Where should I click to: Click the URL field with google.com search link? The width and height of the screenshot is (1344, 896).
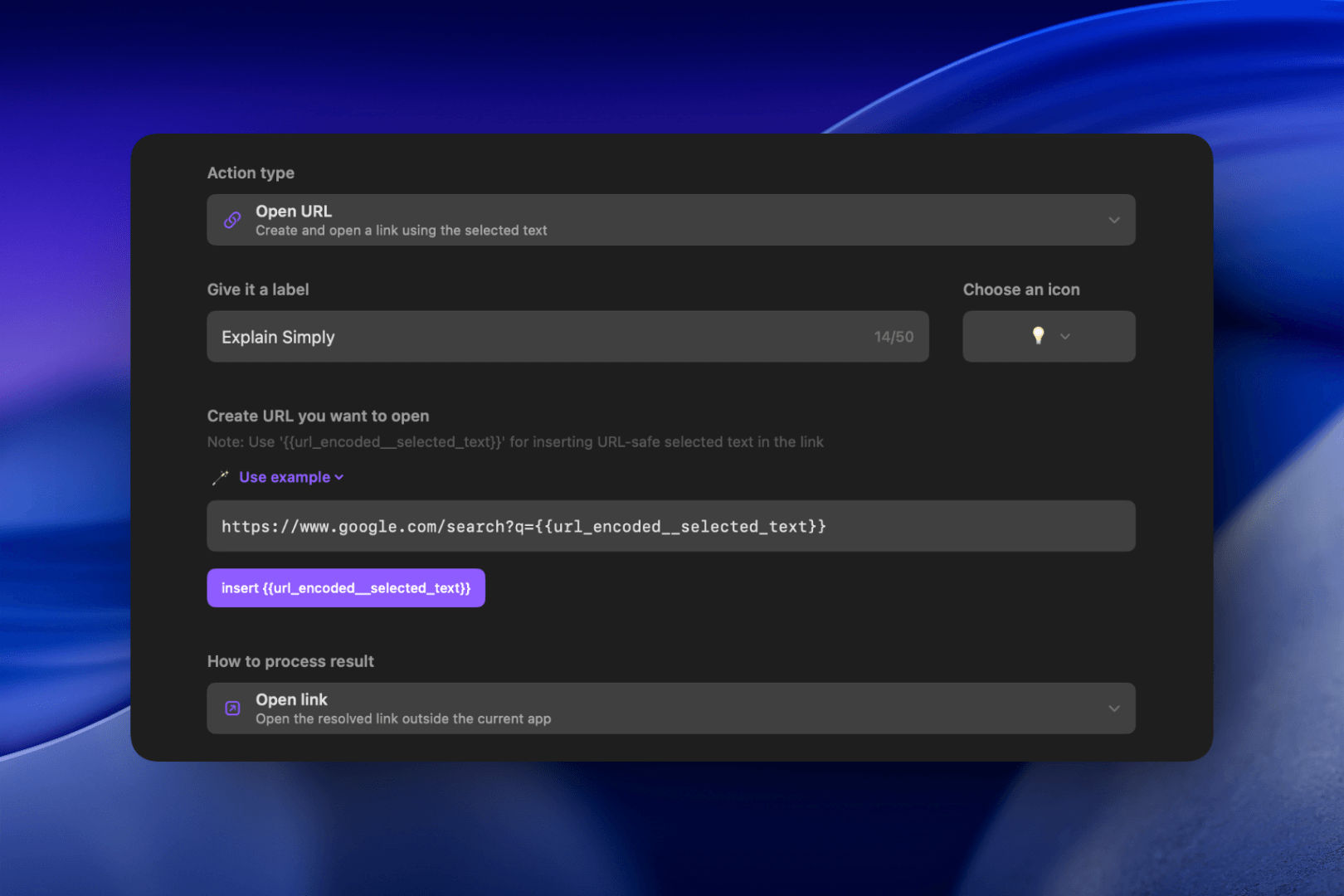(x=670, y=526)
